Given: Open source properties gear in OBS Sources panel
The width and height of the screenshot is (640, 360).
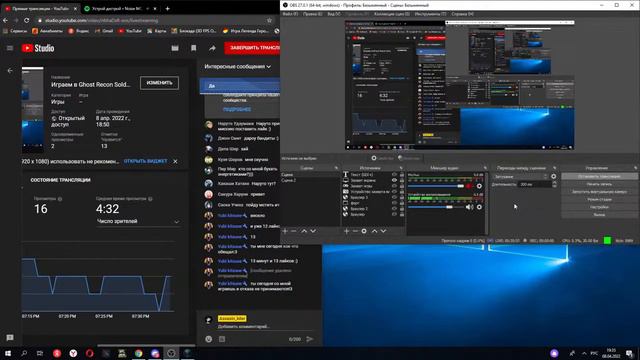Looking at the screenshot, I should (364, 231).
